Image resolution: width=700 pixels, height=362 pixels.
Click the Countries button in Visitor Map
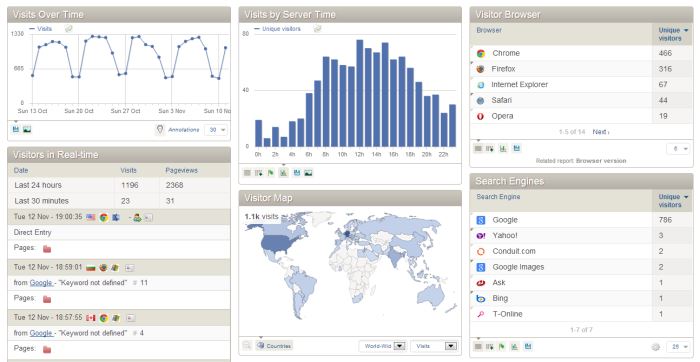coord(274,345)
